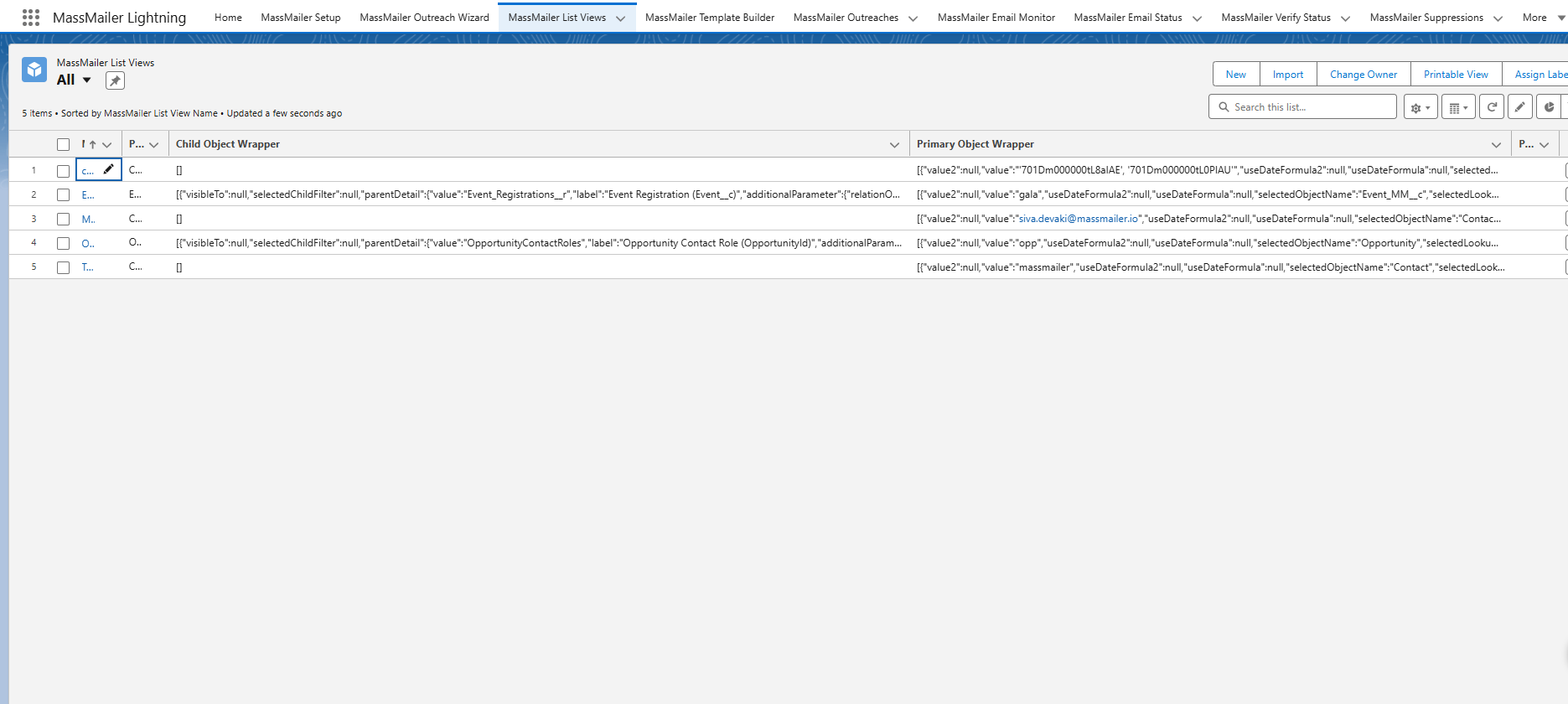Open the All list view selector dropdown
Image resolution: width=1568 pixels, height=704 pixels.
(x=86, y=80)
